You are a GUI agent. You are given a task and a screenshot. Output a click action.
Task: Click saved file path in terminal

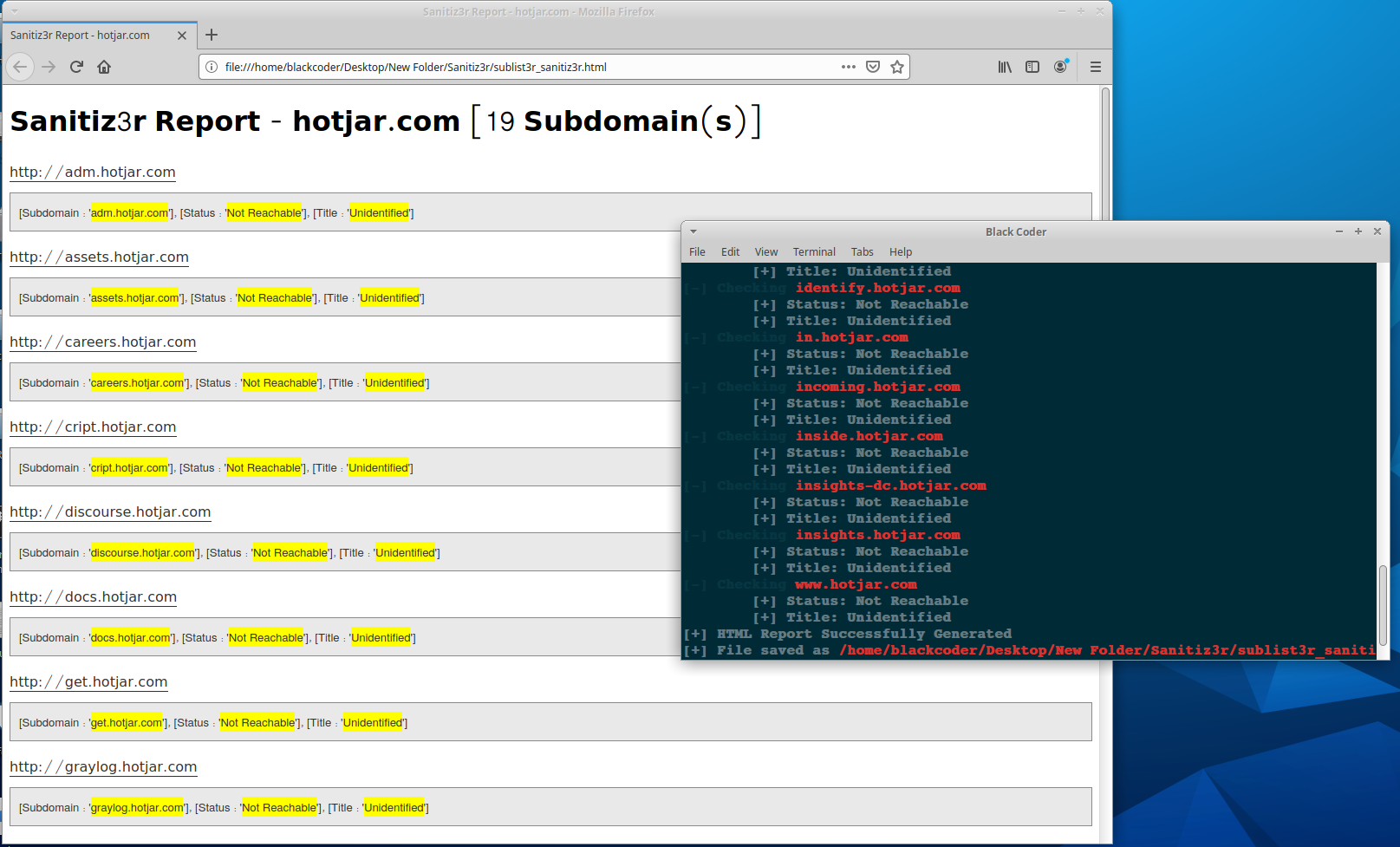pyautogui.click(x=1107, y=650)
